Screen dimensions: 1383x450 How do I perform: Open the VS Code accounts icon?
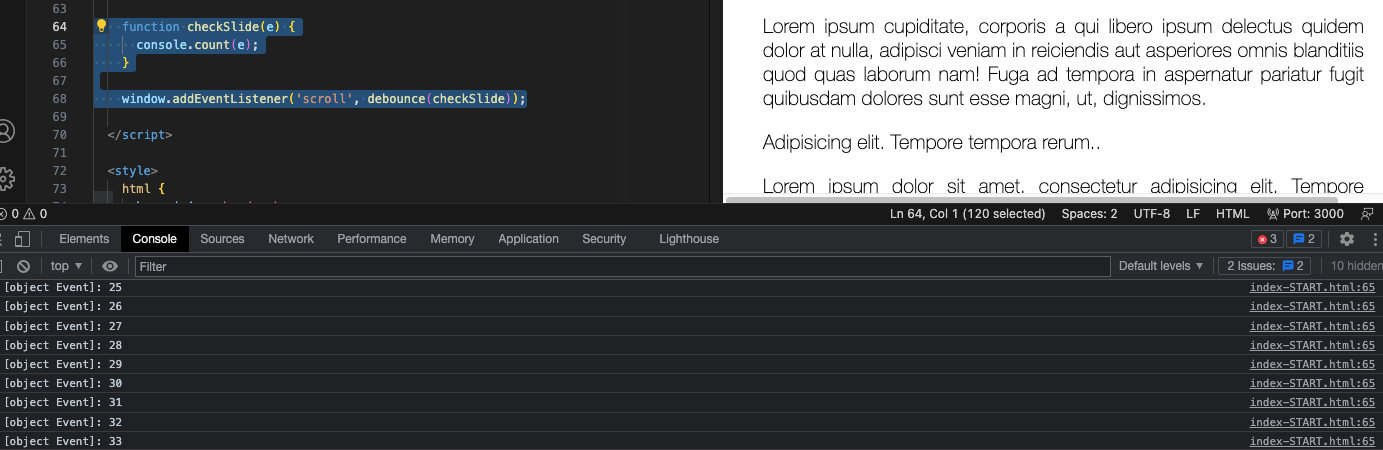[5, 131]
